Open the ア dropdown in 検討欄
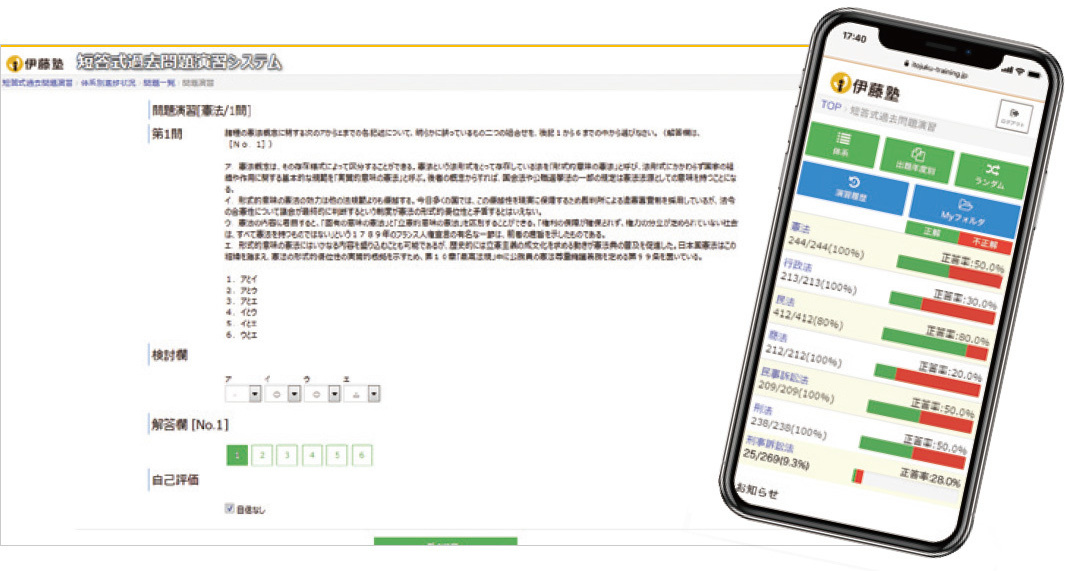The height and width of the screenshot is (571, 1065). (254, 394)
